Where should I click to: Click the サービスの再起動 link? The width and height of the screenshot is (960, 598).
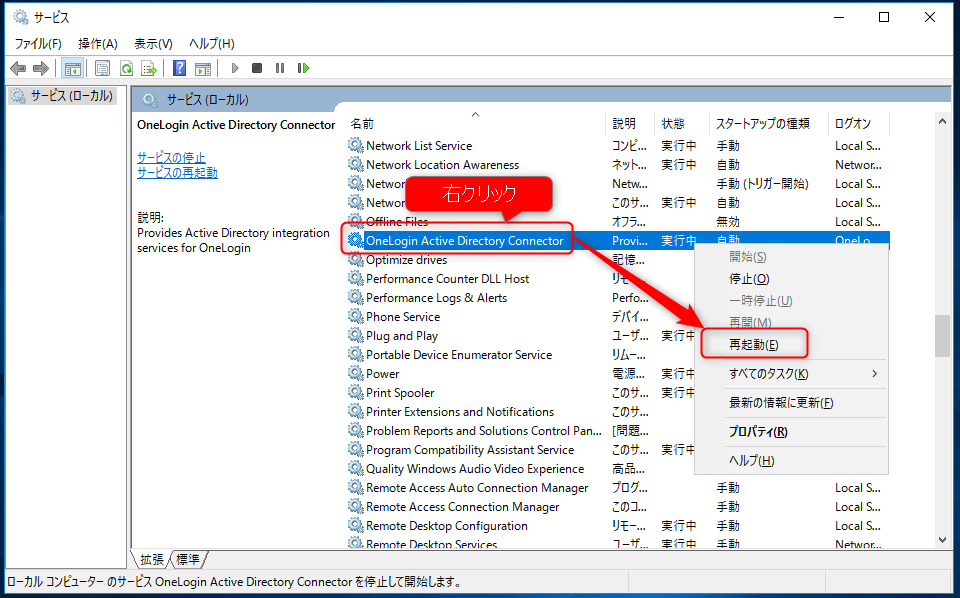[177, 173]
